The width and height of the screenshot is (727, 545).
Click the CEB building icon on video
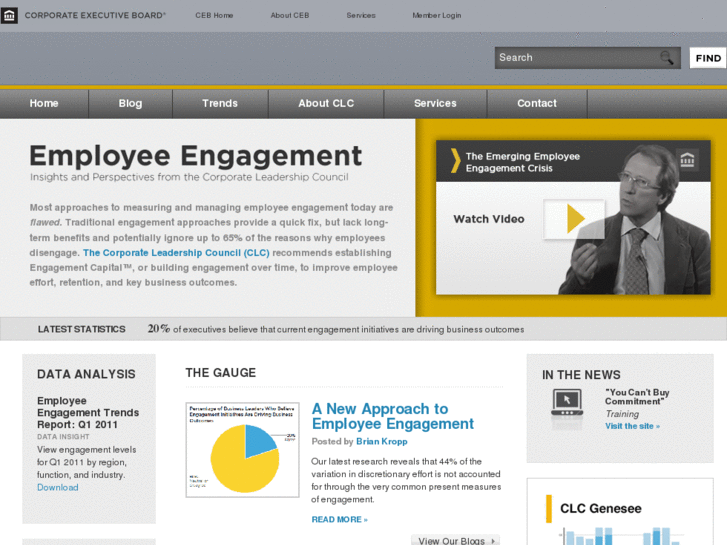(x=687, y=160)
